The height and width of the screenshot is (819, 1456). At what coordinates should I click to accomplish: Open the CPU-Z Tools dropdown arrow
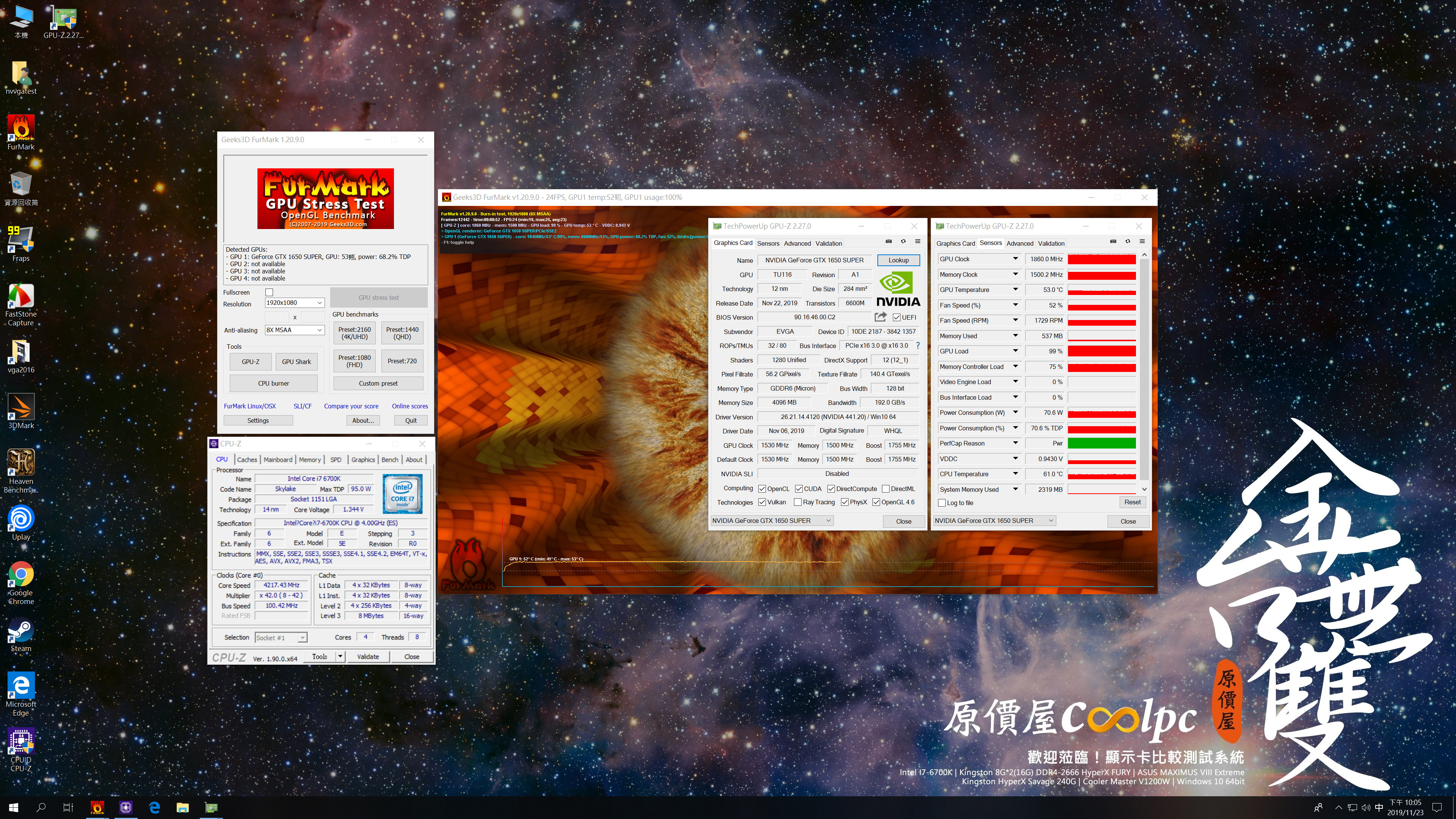[x=340, y=656]
